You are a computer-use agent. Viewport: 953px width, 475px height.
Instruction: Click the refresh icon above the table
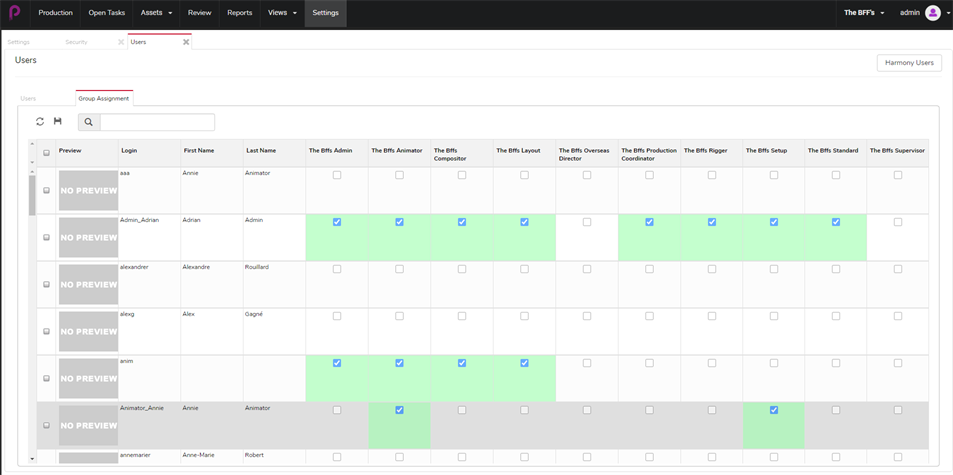click(40, 122)
